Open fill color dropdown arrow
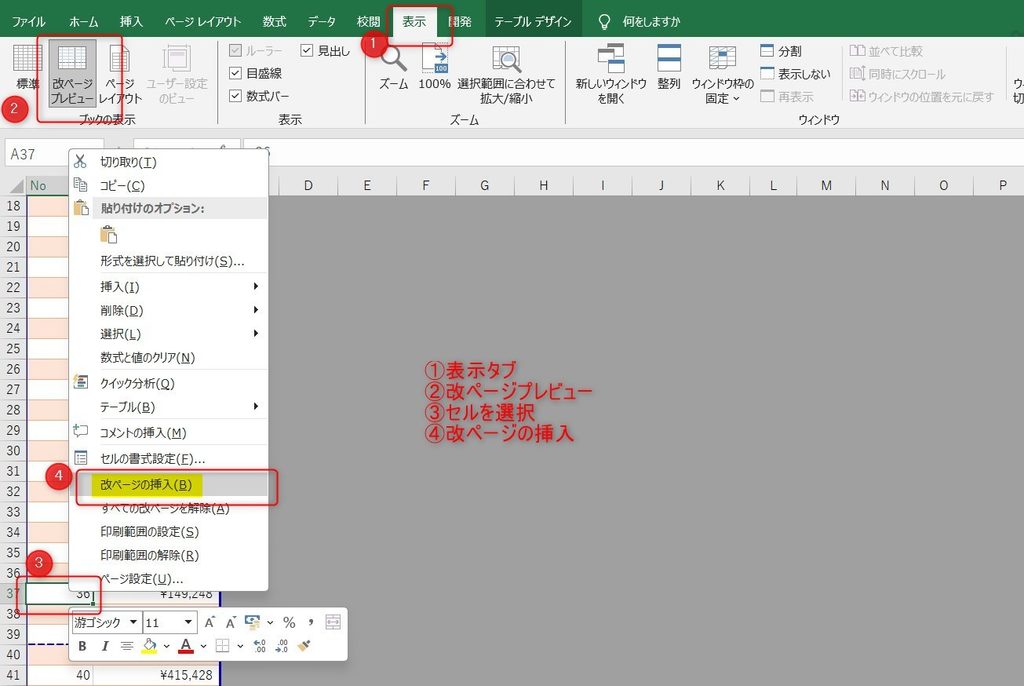The image size is (1024, 686). coord(167,646)
